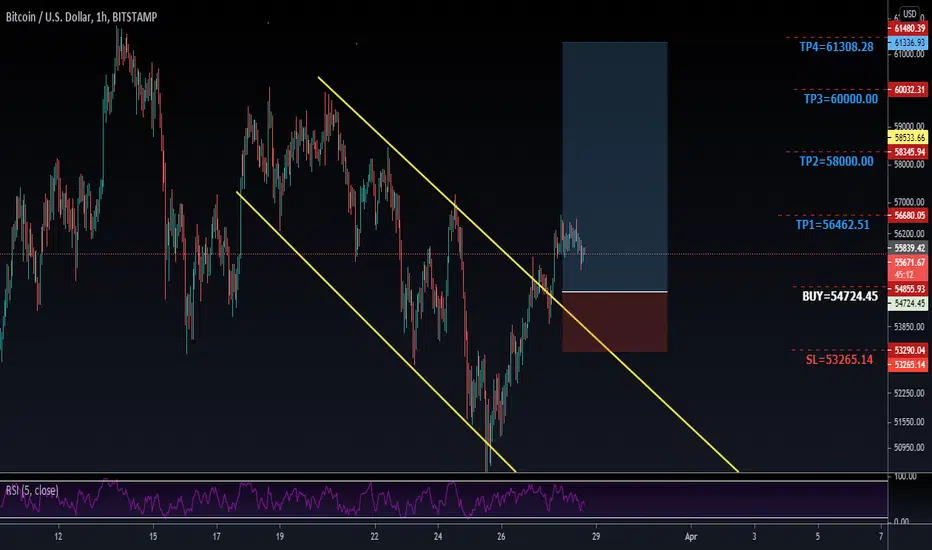Click the TP4=61308.28 text label
This screenshot has height=550, width=932.
click(x=836, y=47)
